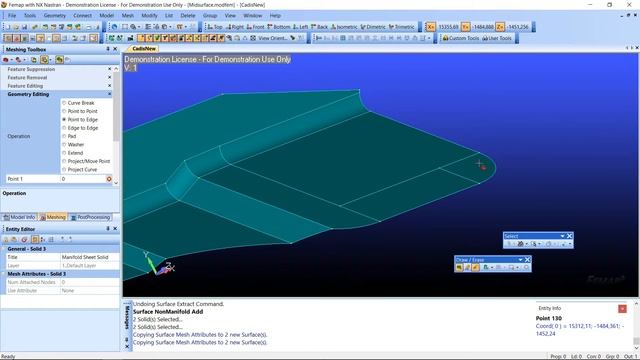Collapse Mesh Attributes - Solid 3 section
640x360 pixels.
[x=4, y=274]
